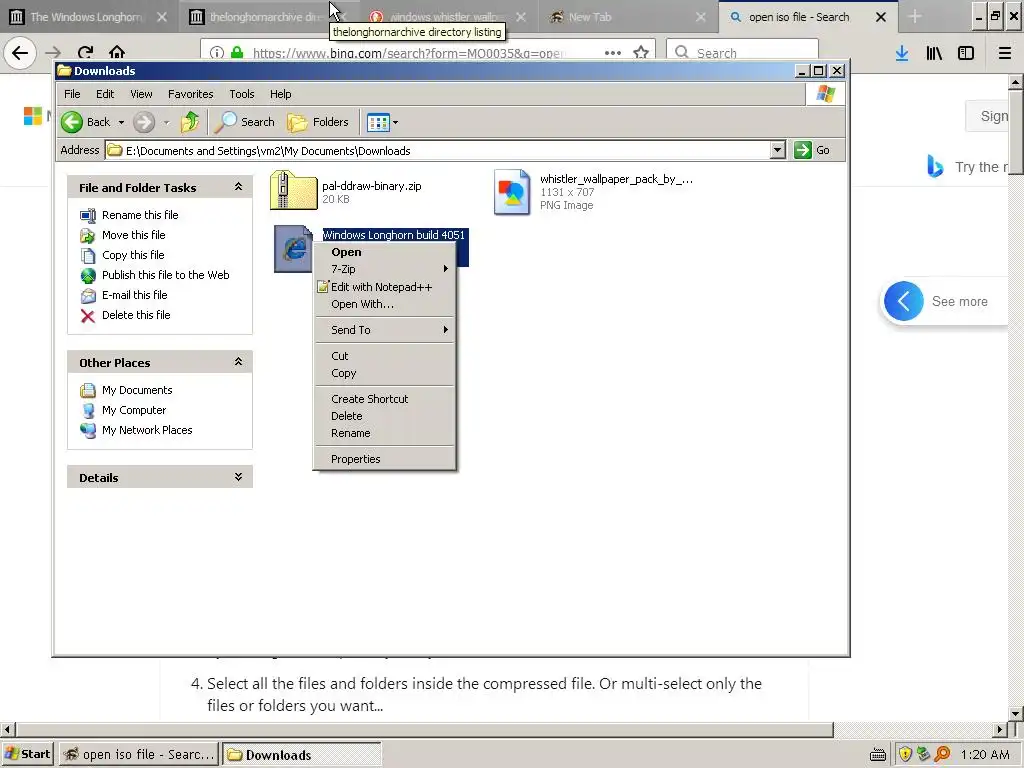Click the security shield tray icon
Screen dimensions: 1024x768
[904, 754]
